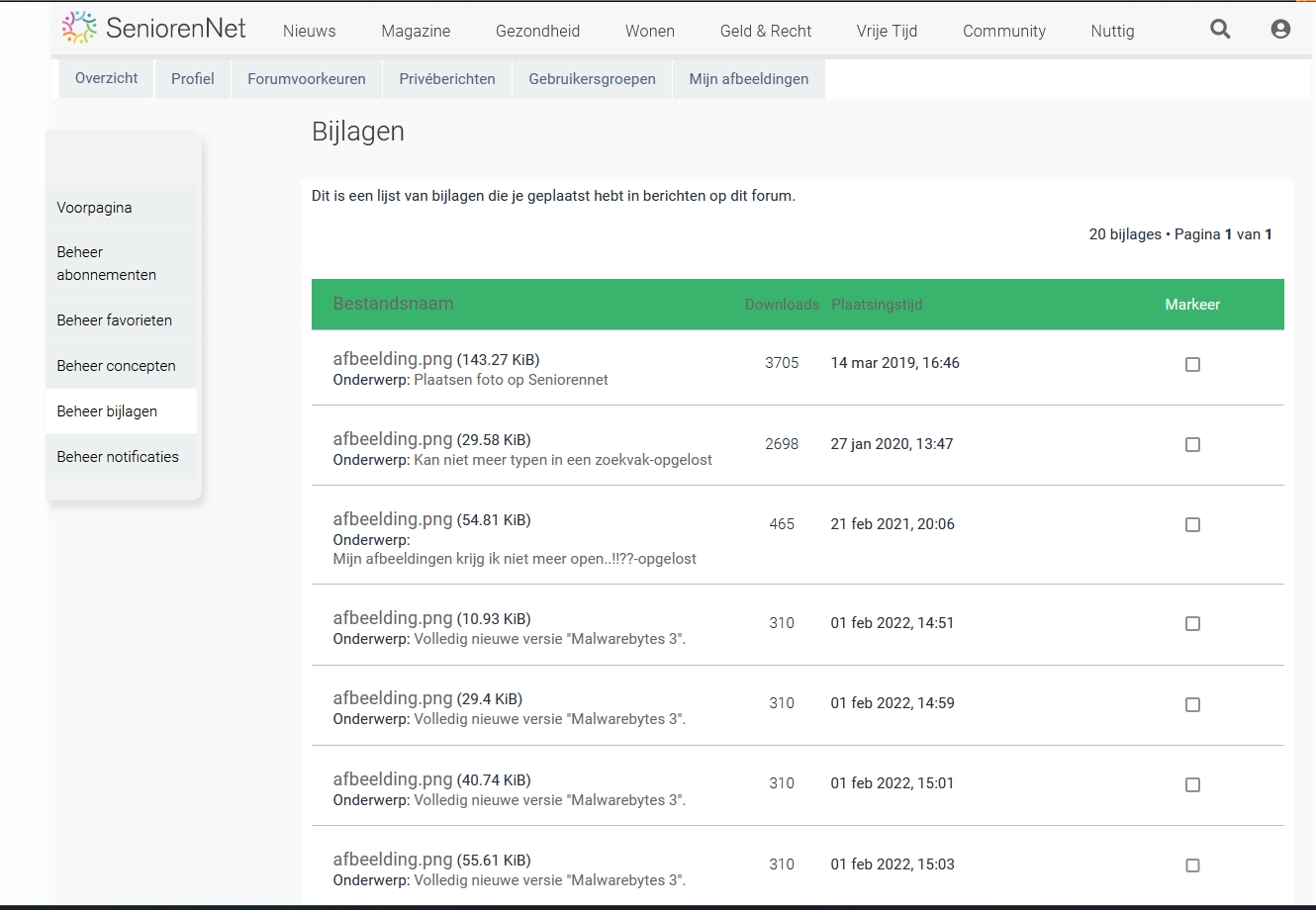Switch to the Privéberichten tab

[x=447, y=79]
